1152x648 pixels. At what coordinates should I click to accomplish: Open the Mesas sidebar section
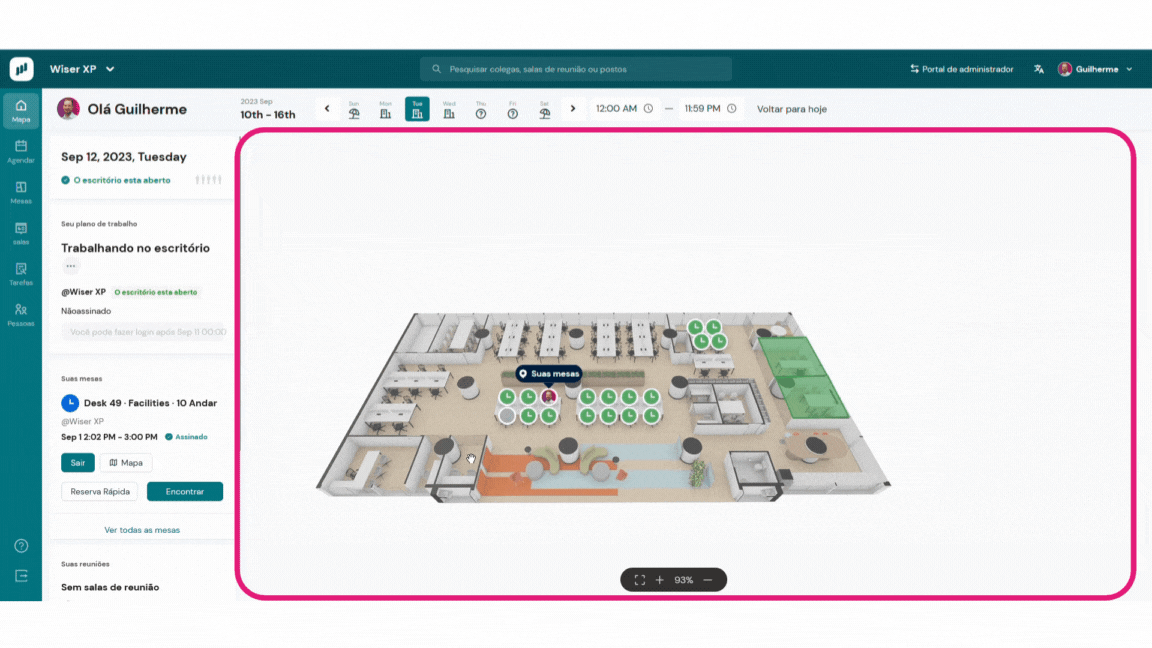[x=21, y=192]
